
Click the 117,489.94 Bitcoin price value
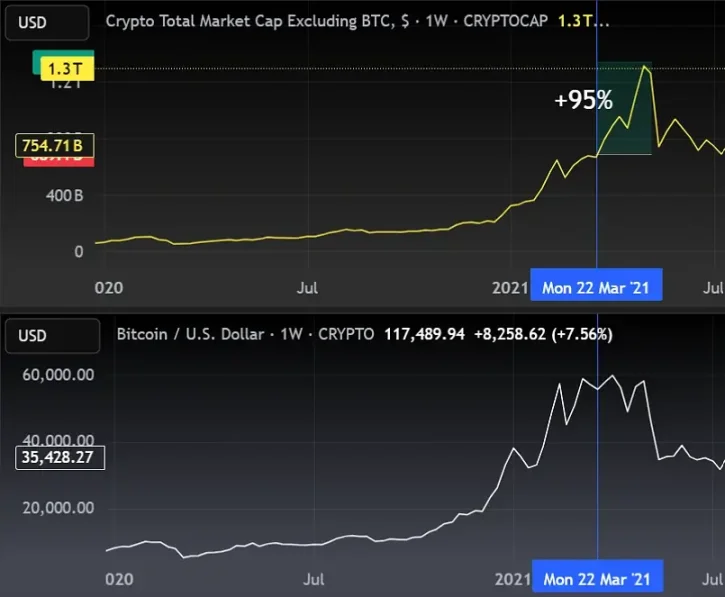pyautogui.click(x=424, y=334)
